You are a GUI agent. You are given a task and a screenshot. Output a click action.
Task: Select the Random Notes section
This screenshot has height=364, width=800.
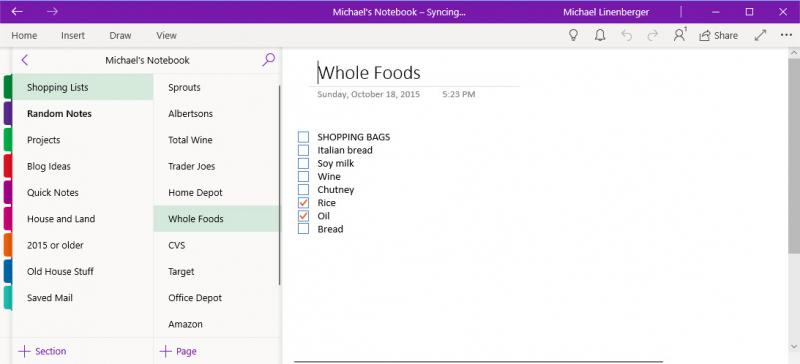tap(83, 113)
